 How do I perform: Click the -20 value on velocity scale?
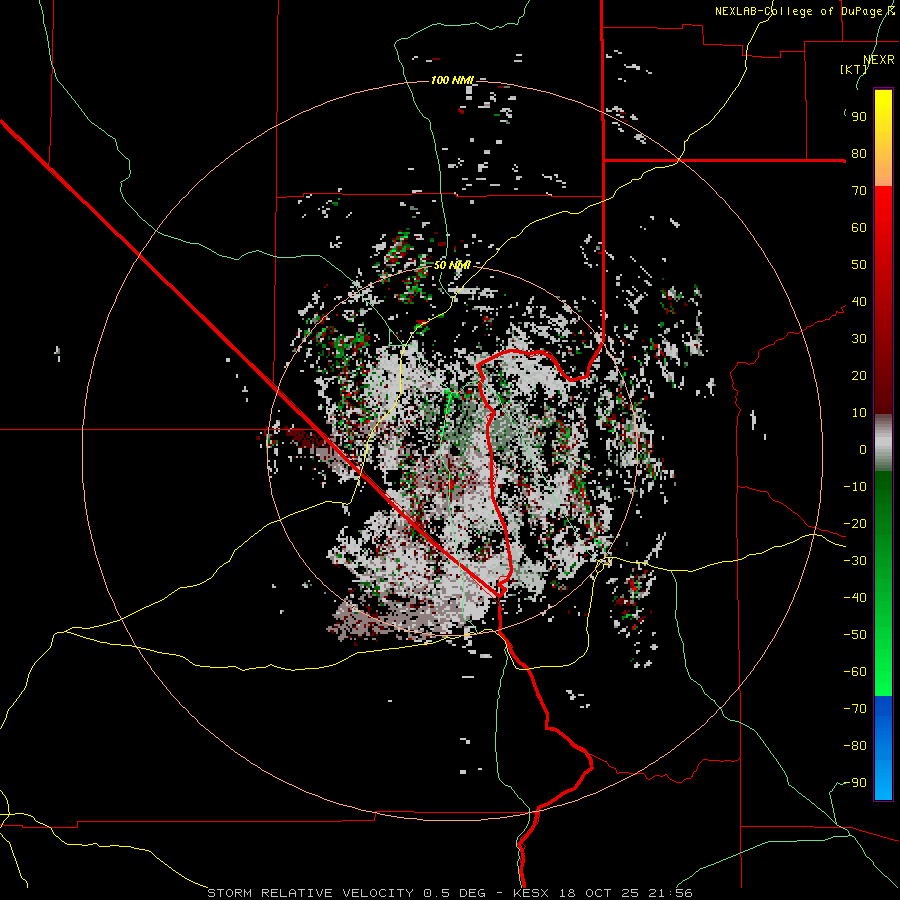click(855, 524)
